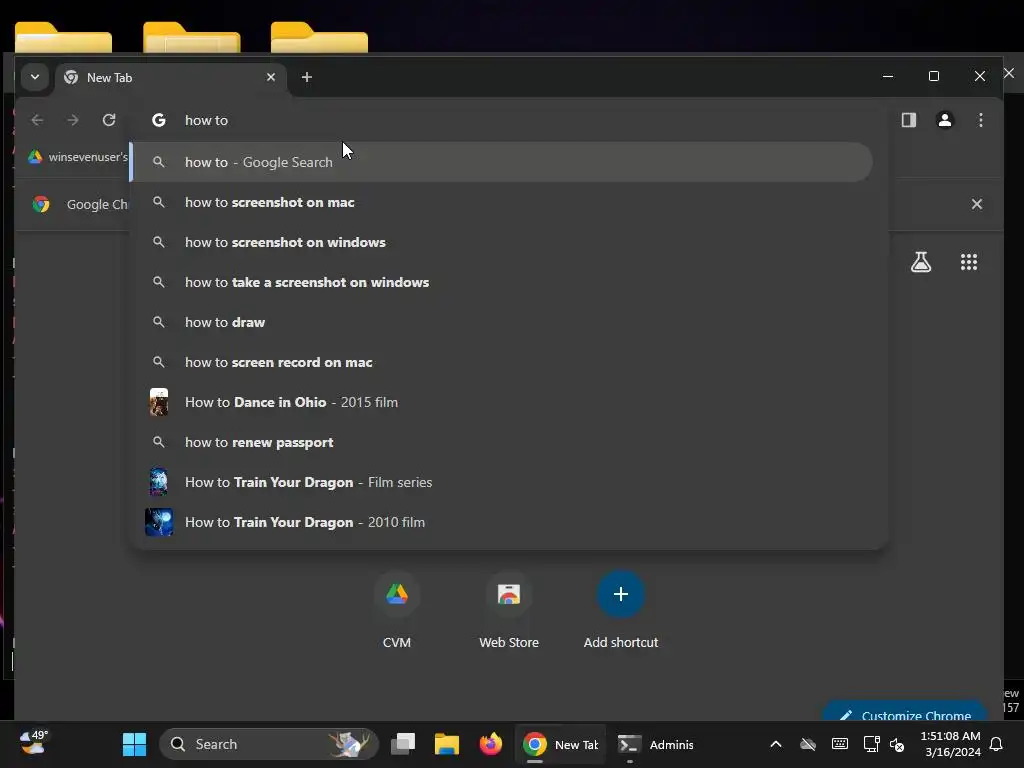Go forward using the forward arrow
Viewport: 1024px width, 768px height.
[73, 120]
